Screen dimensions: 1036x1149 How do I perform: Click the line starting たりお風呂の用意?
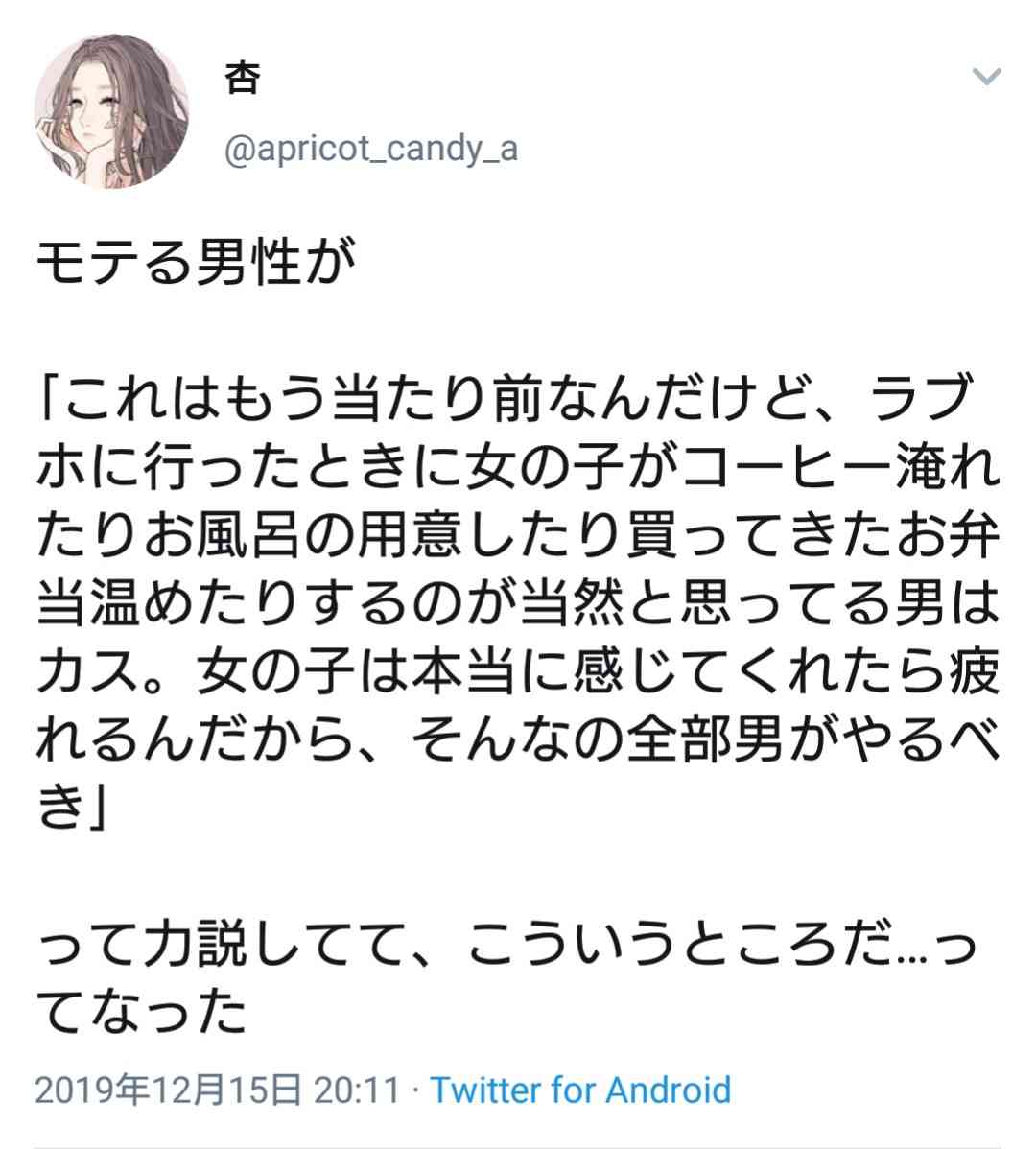pos(518,535)
